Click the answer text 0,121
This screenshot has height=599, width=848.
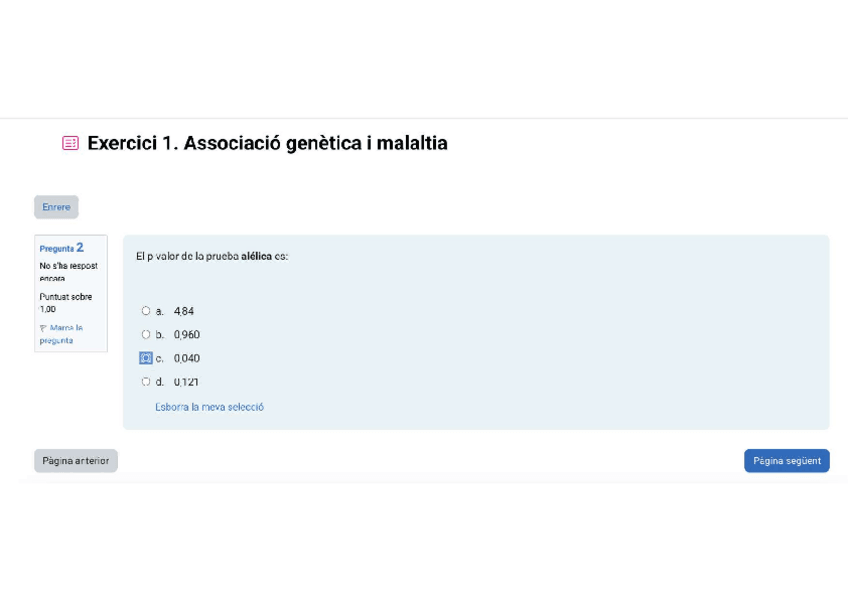point(187,382)
